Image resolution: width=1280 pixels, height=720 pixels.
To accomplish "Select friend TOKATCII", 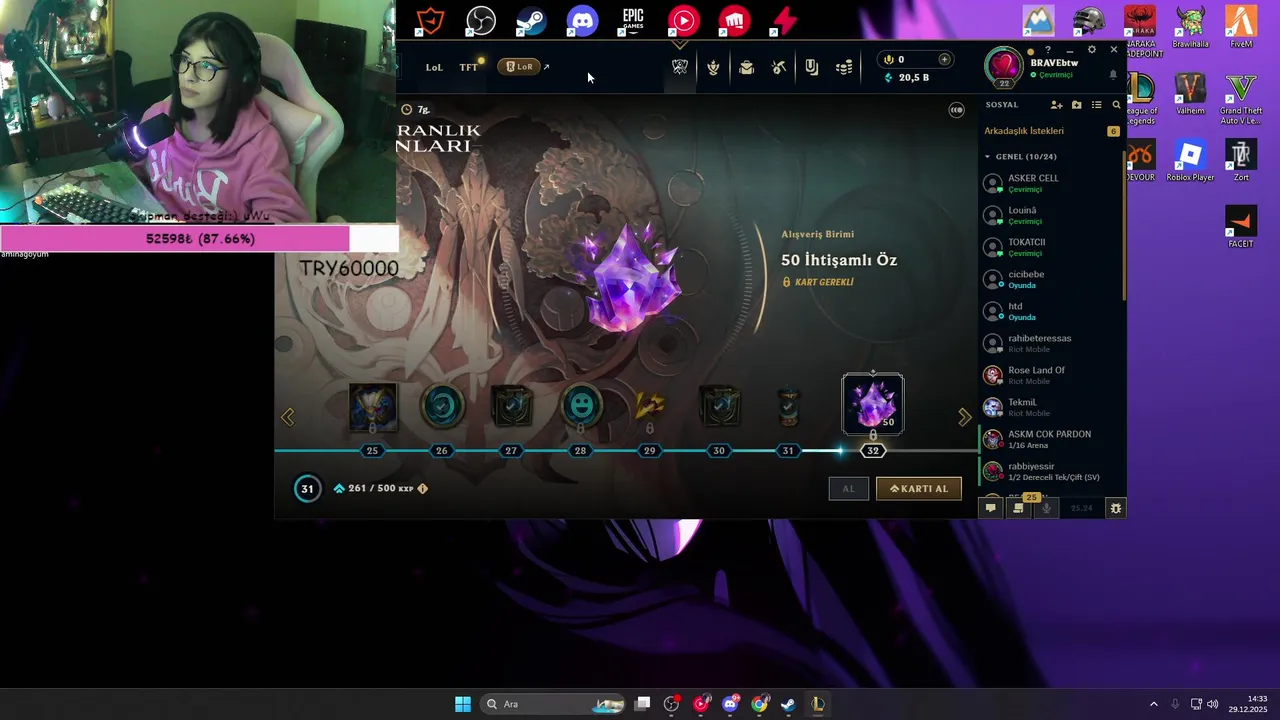I will click(1051, 247).
